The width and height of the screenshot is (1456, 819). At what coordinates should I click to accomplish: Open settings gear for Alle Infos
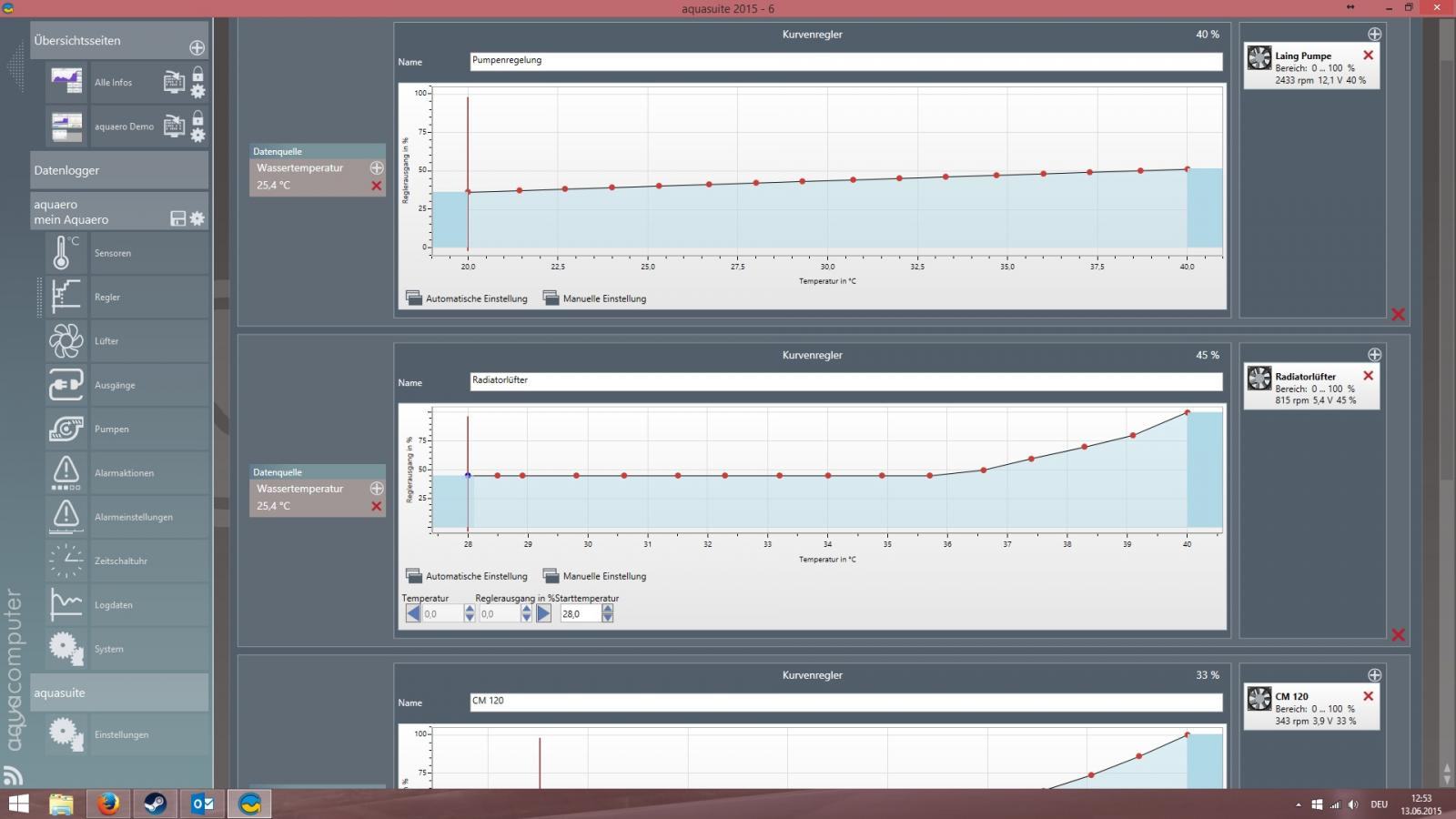[x=197, y=91]
